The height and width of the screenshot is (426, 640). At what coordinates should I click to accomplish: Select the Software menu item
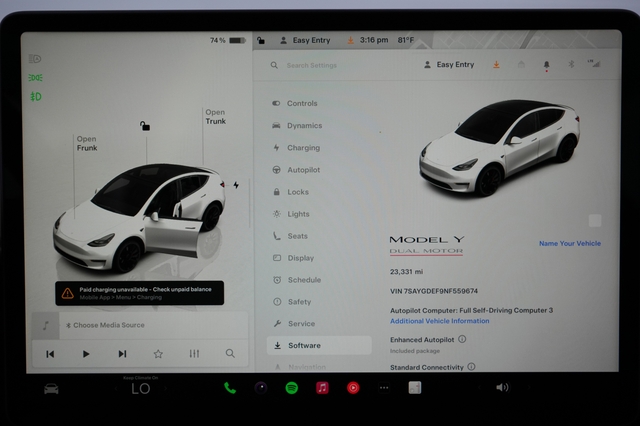click(x=319, y=345)
